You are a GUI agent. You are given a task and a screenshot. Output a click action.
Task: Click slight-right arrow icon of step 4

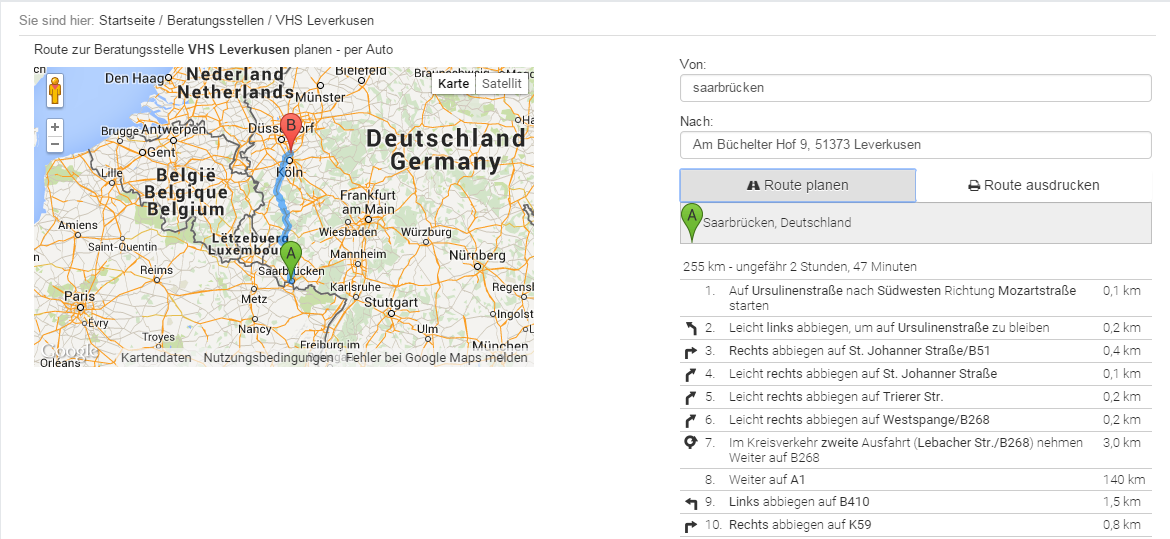[690, 374]
